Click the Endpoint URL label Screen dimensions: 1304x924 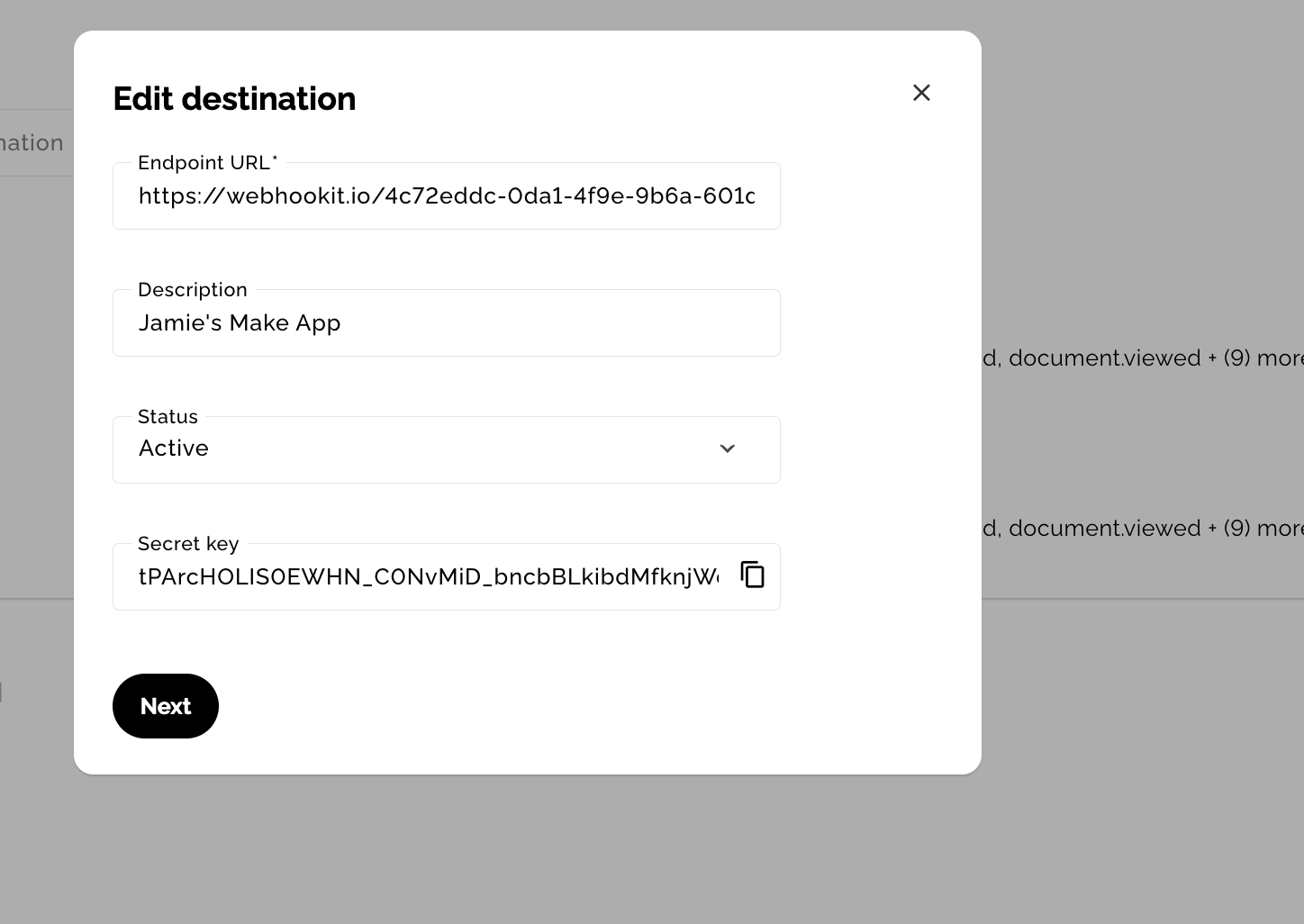pyautogui.click(x=203, y=163)
